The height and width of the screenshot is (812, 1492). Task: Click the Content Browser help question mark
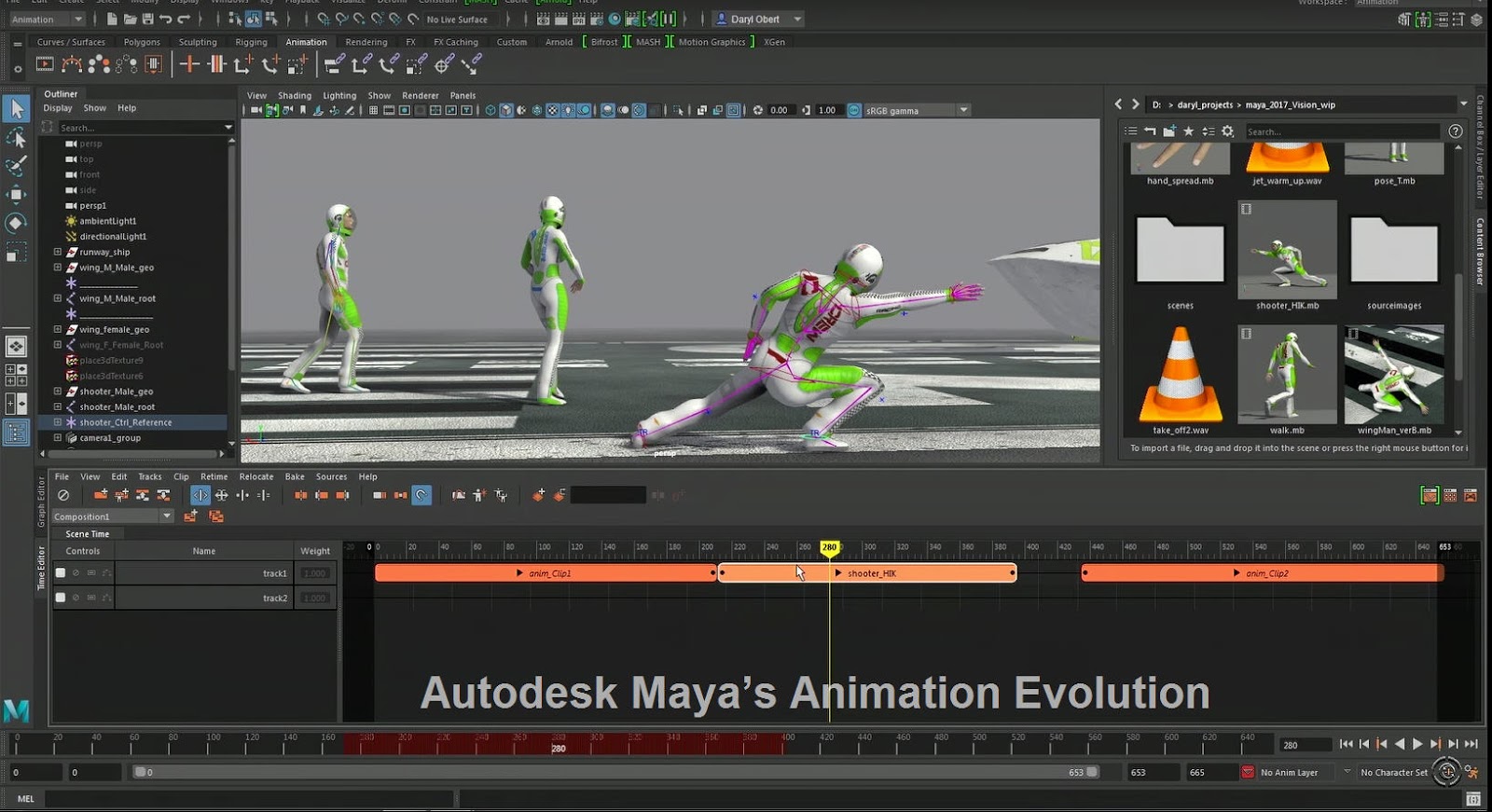(1456, 131)
